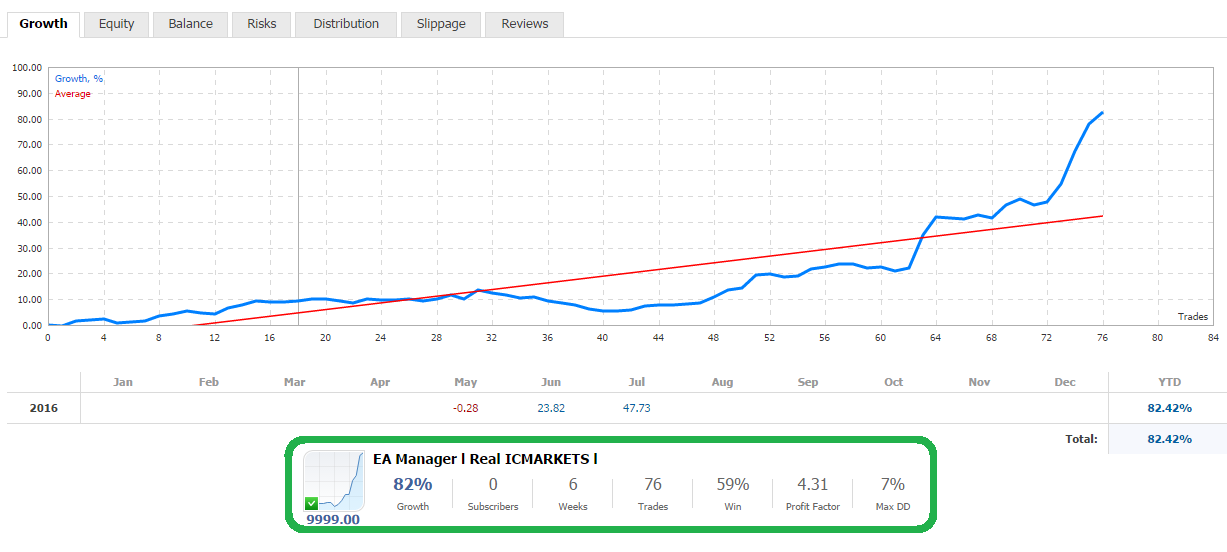Open the Distribution tab
Image resolution: width=1227 pixels, height=552 pixels.
(x=346, y=24)
